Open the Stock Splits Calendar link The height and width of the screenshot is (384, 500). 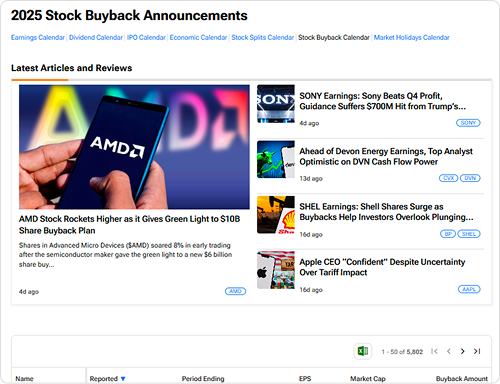click(x=263, y=37)
